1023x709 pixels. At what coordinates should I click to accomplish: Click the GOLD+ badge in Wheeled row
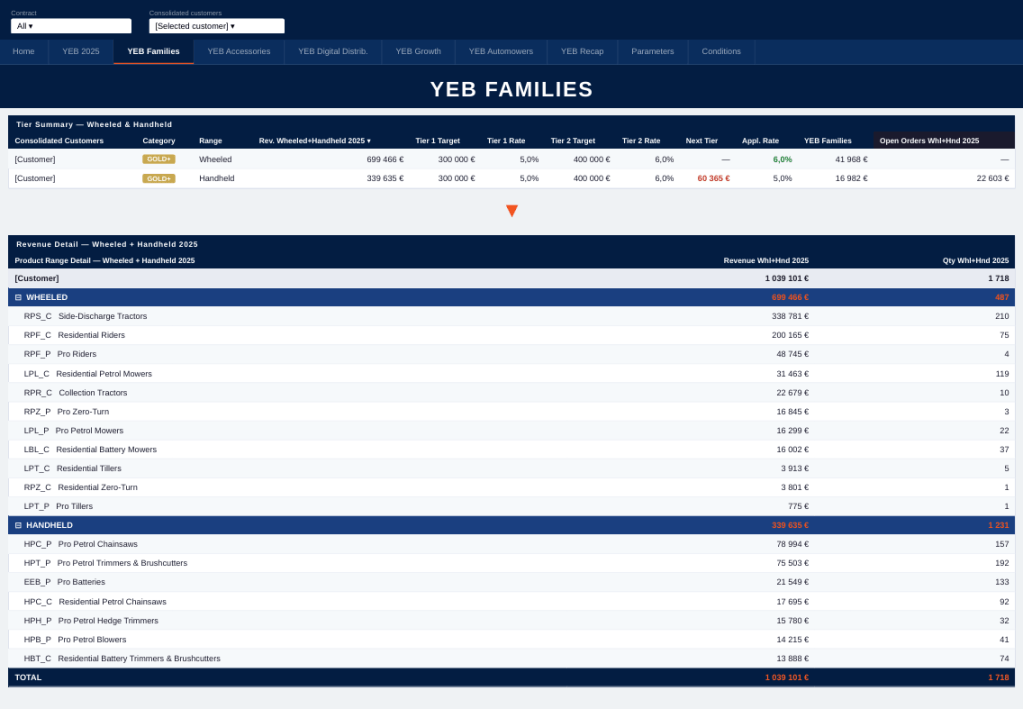[x=158, y=159]
